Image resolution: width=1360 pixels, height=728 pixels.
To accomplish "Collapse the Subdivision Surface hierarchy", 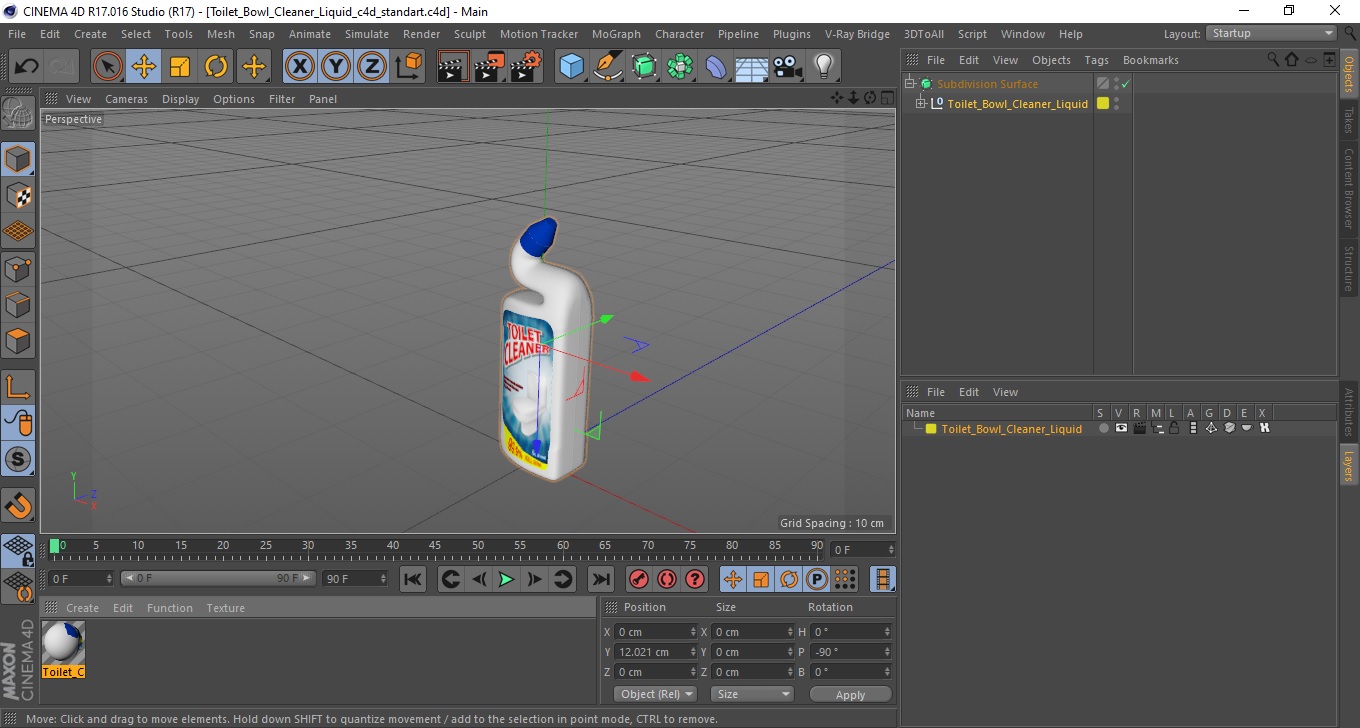I will coord(910,84).
